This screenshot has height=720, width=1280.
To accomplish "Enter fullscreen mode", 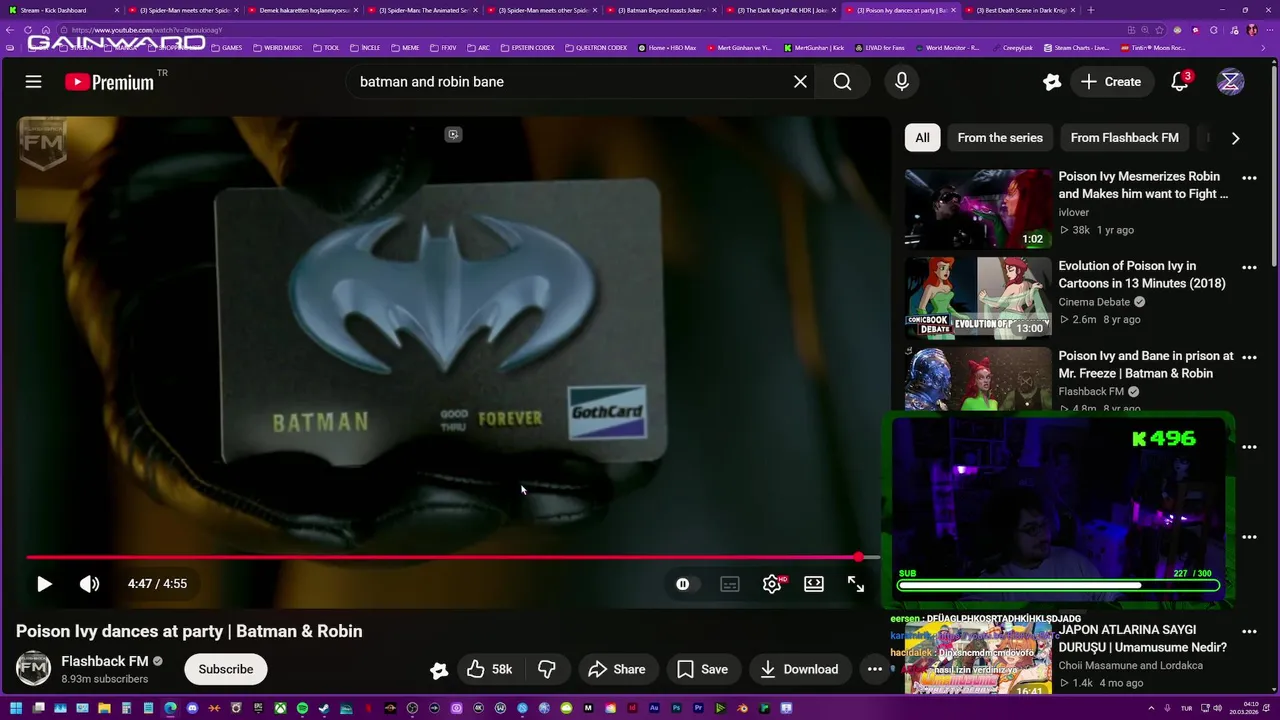I will coord(856,584).
